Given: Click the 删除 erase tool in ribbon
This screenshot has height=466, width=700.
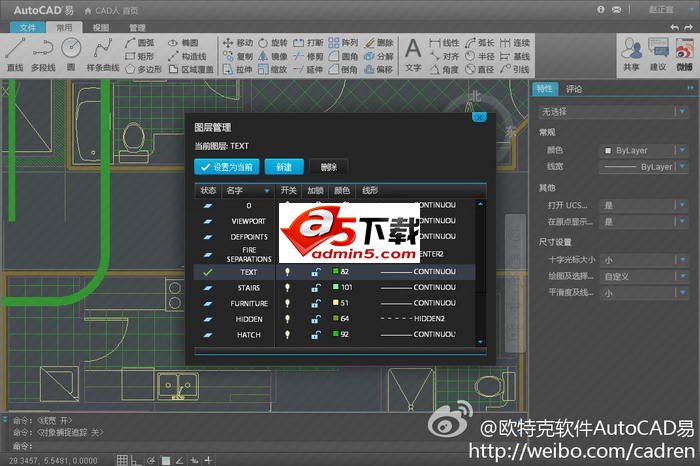Looking at the screenshot, I should tap(379, 43).
